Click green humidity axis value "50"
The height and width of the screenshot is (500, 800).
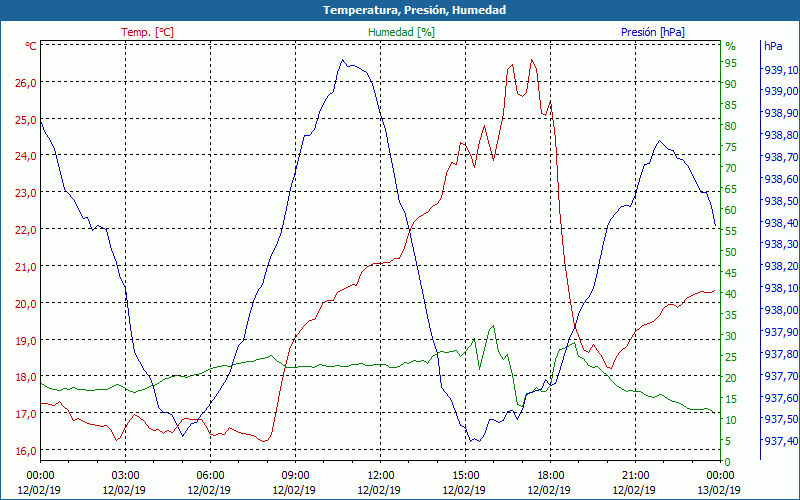(x=731, y=252)
